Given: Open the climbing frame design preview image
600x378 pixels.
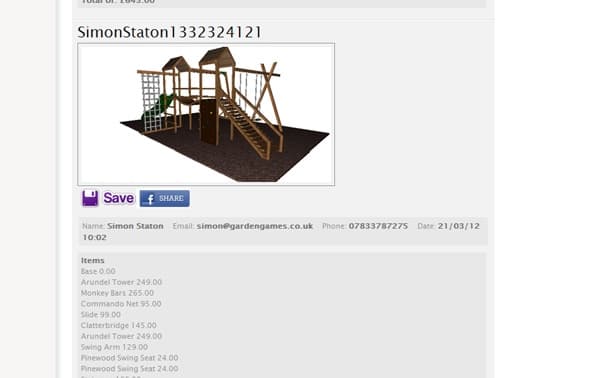Looking at the screenshot, I should click(206, 114).
